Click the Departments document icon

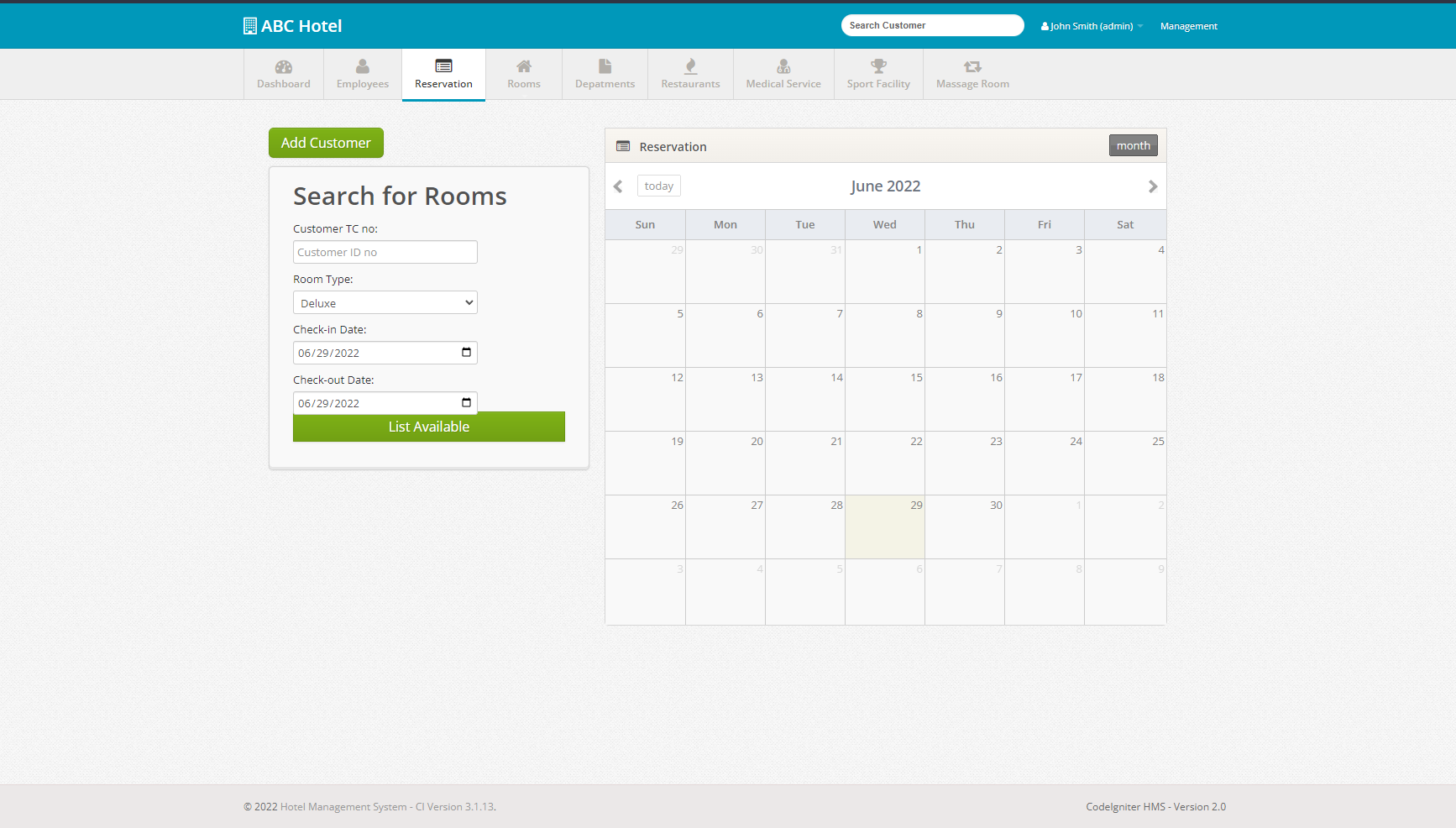[605, 66]
